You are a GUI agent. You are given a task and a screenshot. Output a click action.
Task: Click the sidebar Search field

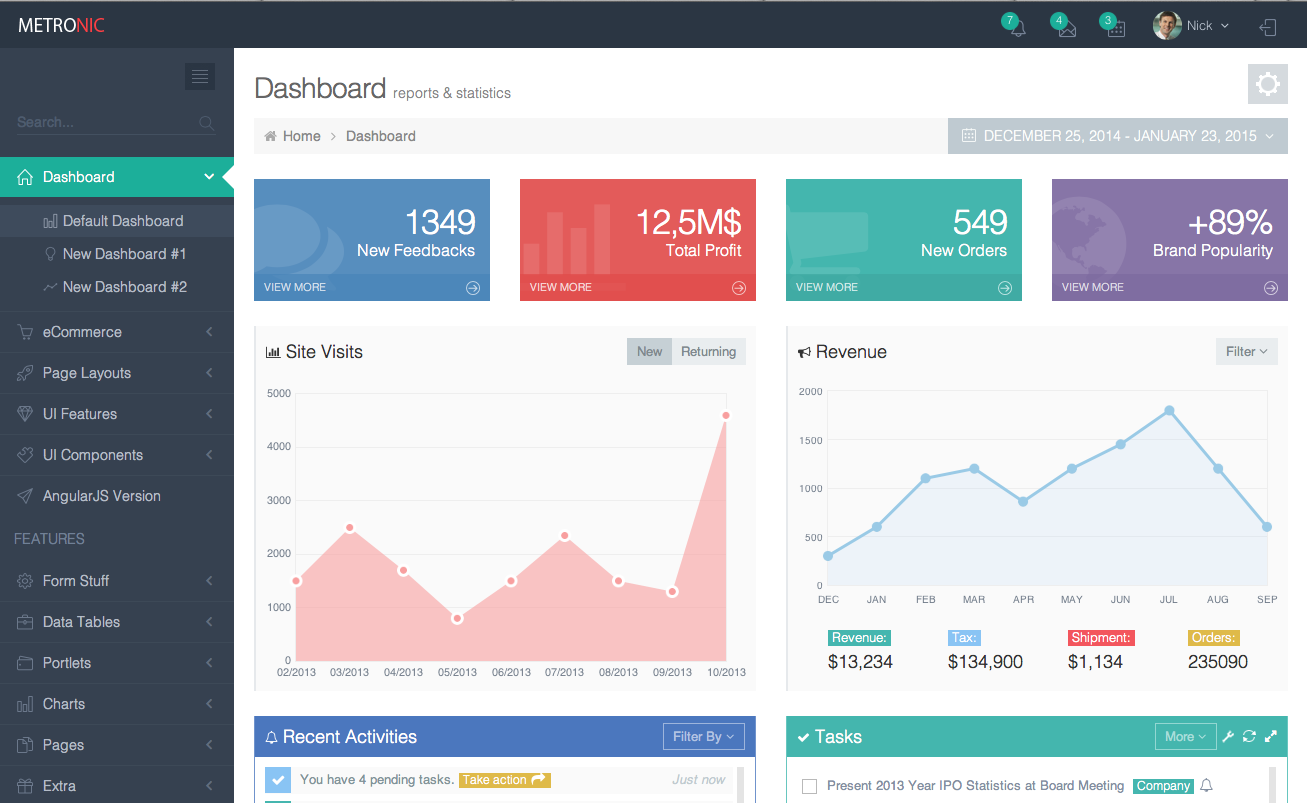tap(105, 122)
